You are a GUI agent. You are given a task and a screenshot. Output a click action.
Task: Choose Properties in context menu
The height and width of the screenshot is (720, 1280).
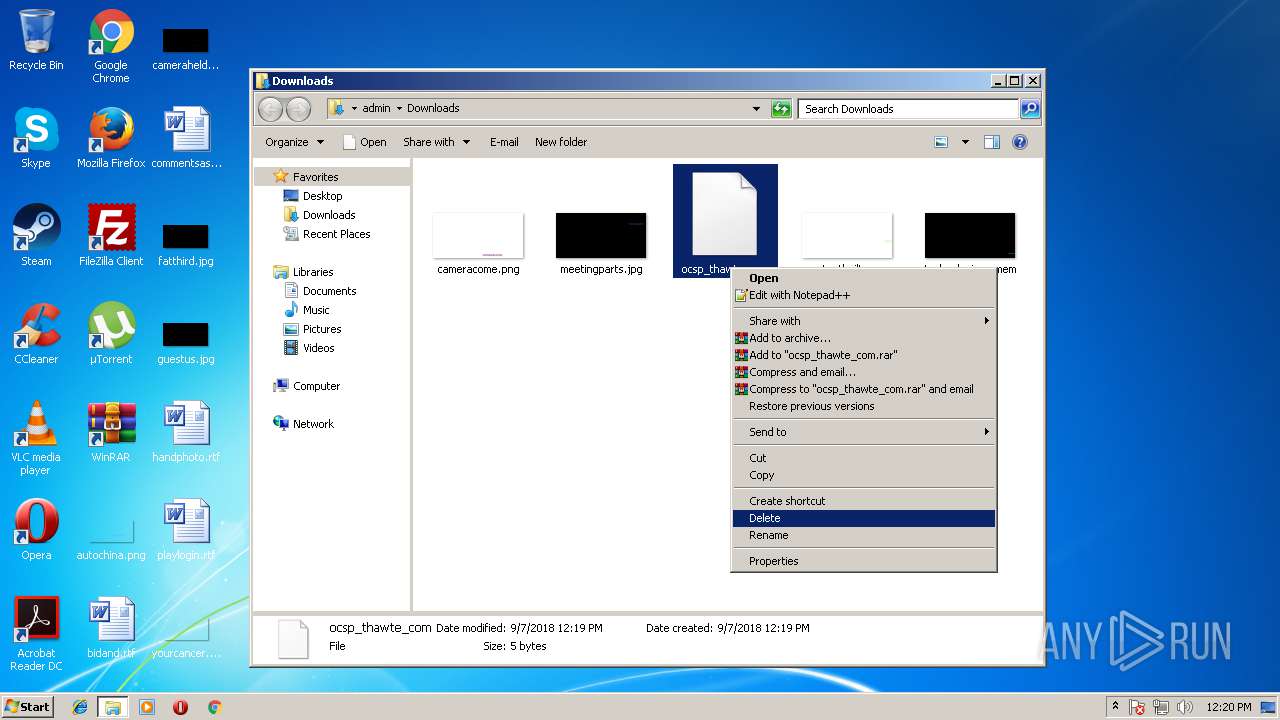tap(864, 561)
